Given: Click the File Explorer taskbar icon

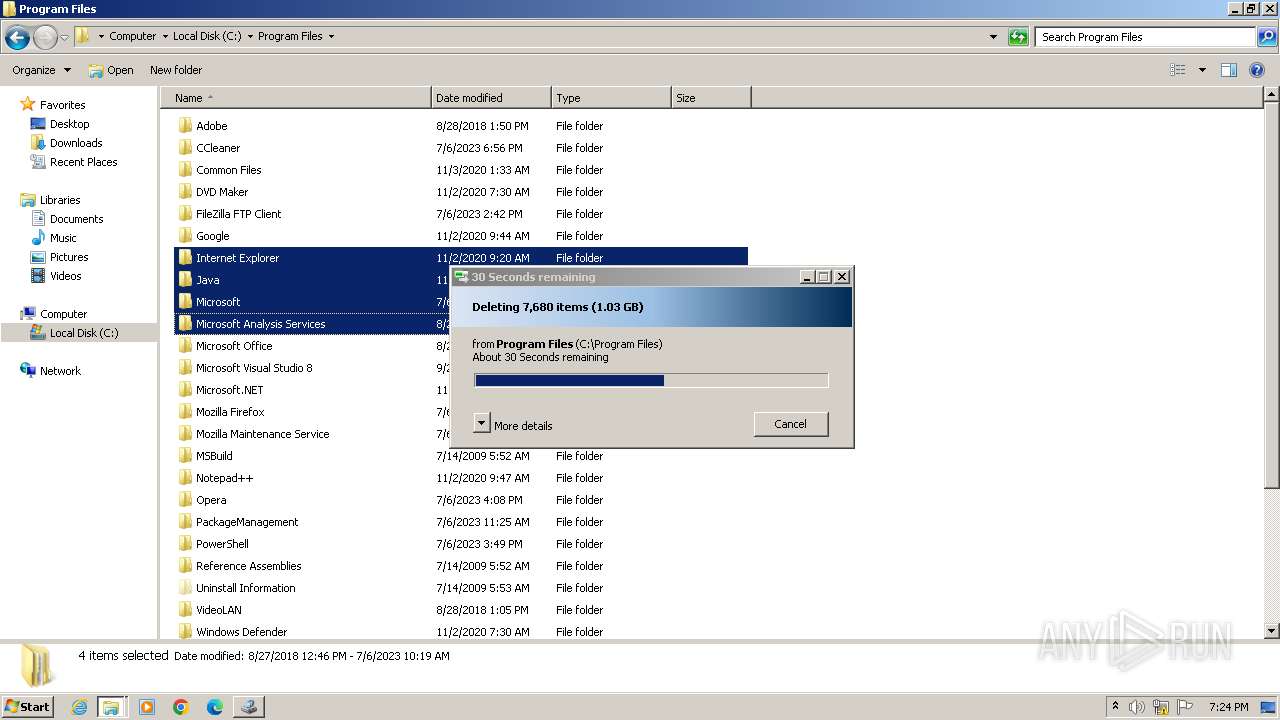Looking at the screenshot, I should pyautogui.click(x=111, y=707).
